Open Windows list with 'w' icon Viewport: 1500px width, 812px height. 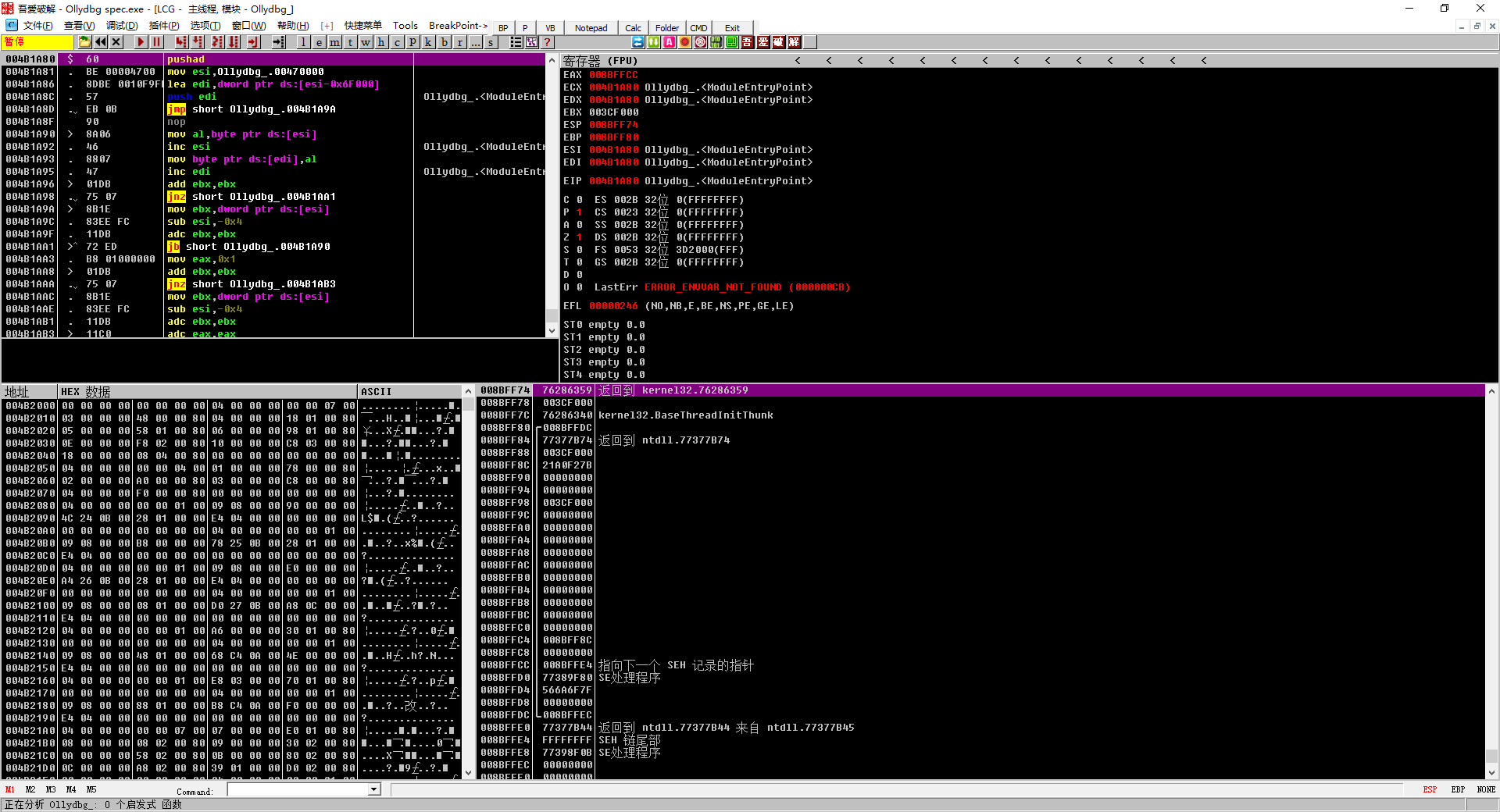pos(366,42)
